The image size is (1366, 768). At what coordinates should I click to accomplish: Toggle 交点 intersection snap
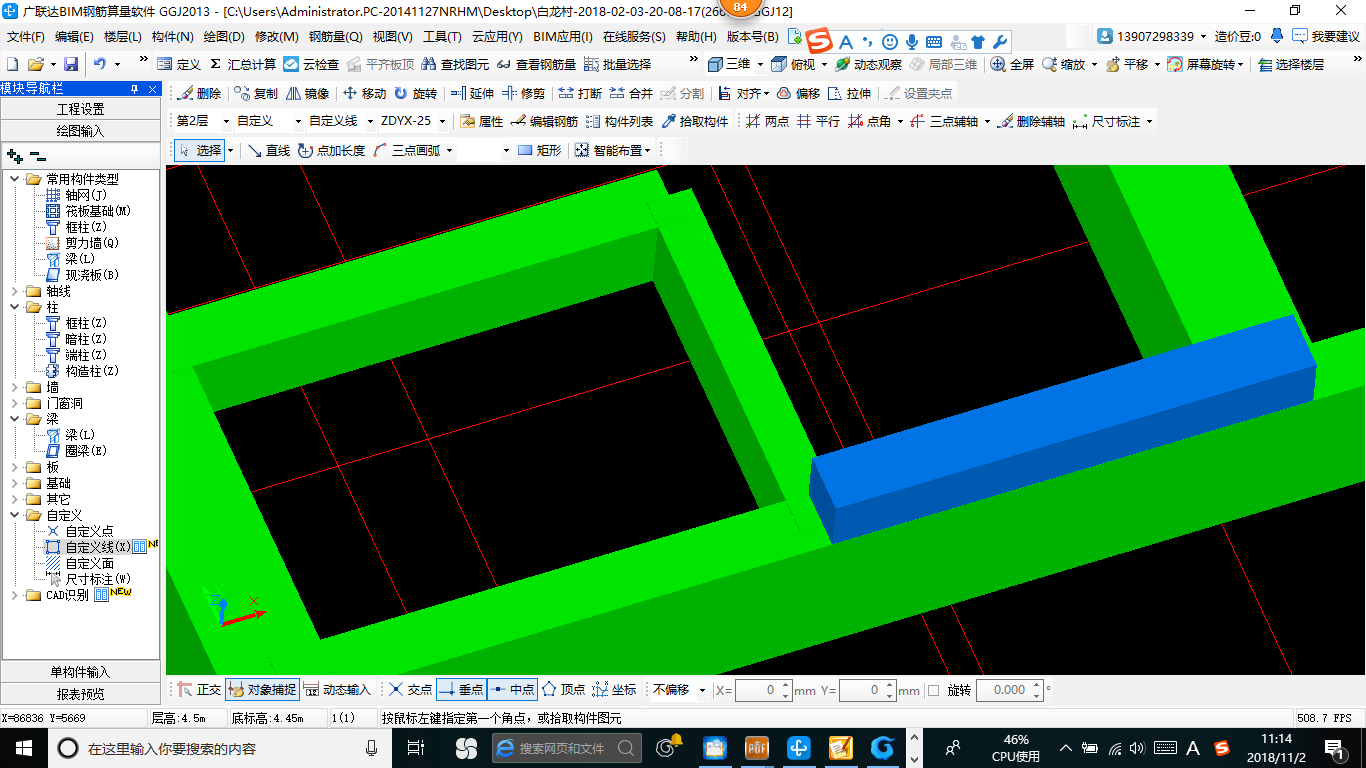(410, 690)
